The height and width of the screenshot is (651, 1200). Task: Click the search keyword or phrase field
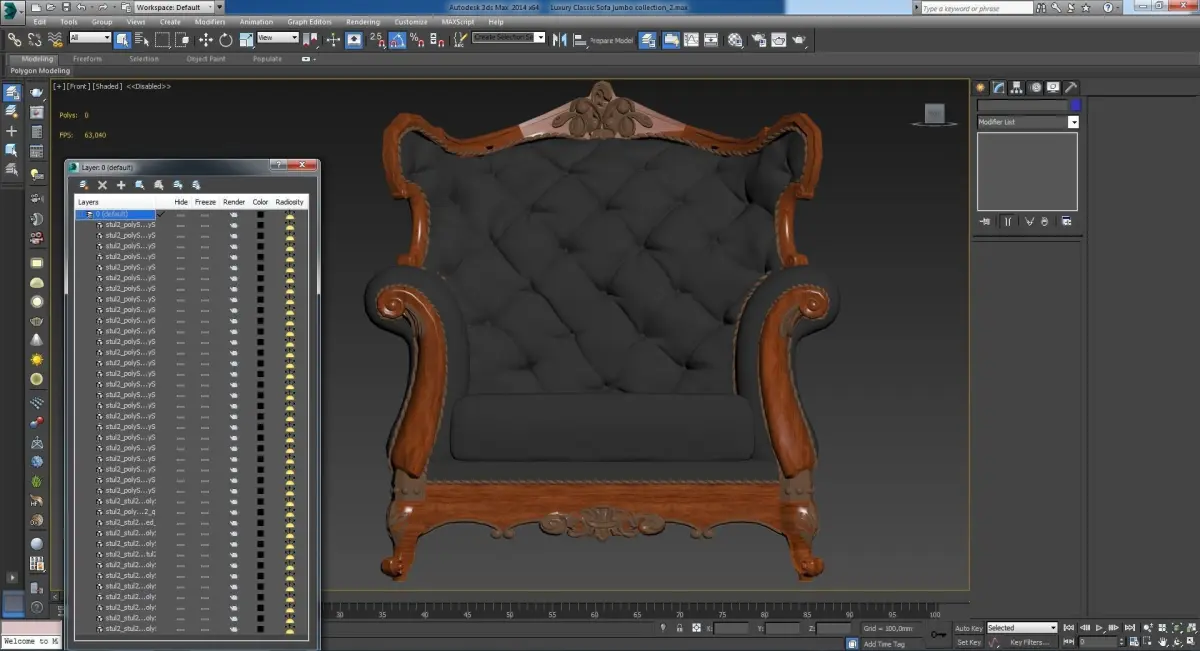(x=978, y=8)
